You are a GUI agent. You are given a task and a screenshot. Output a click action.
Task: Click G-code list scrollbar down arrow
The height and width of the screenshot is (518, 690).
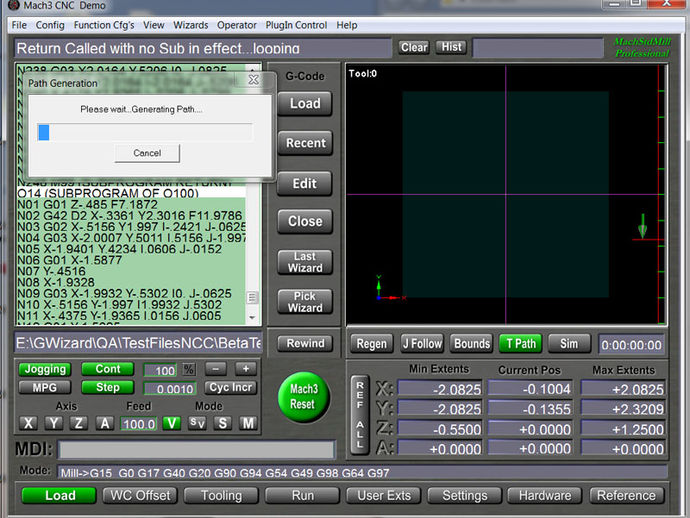[252, 317]
